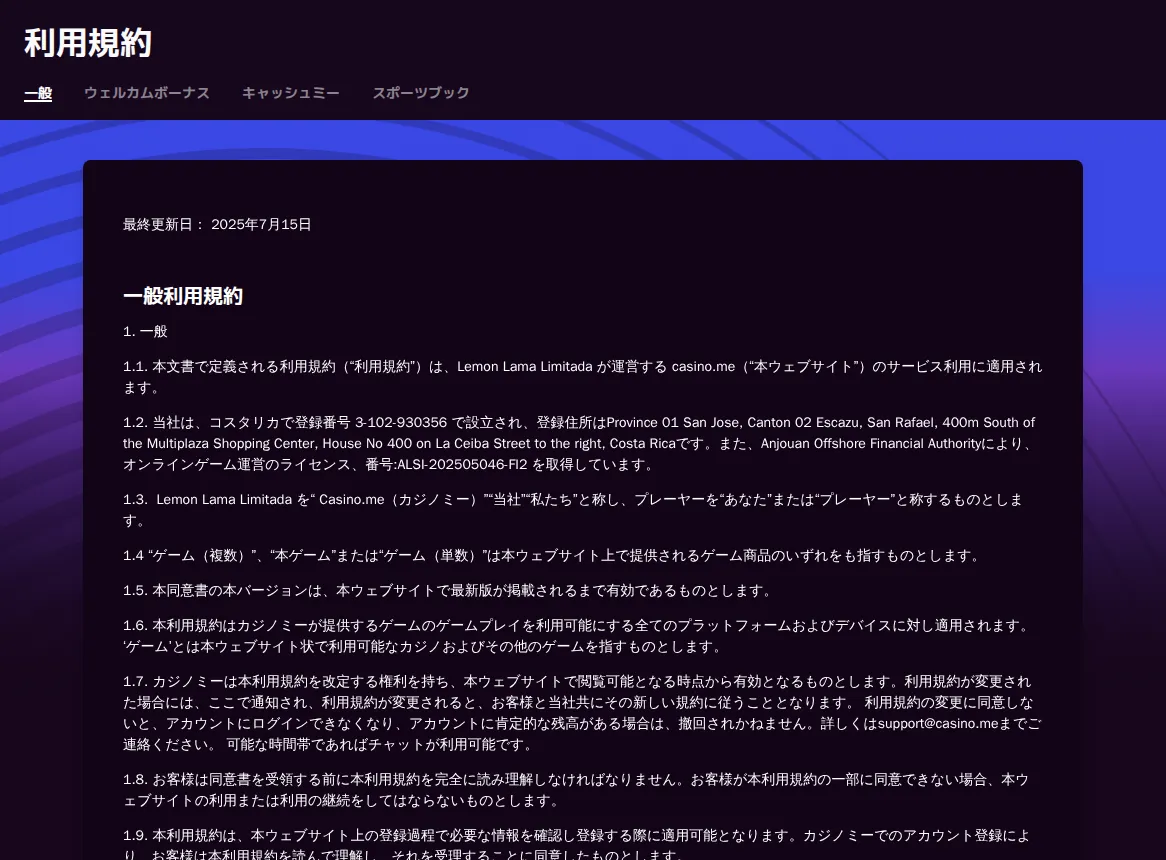The height and width of the screenshot is (860, 1166).
Task: Click clause 1.8 about お客様は同意書を受領
Action: [576, 790]
